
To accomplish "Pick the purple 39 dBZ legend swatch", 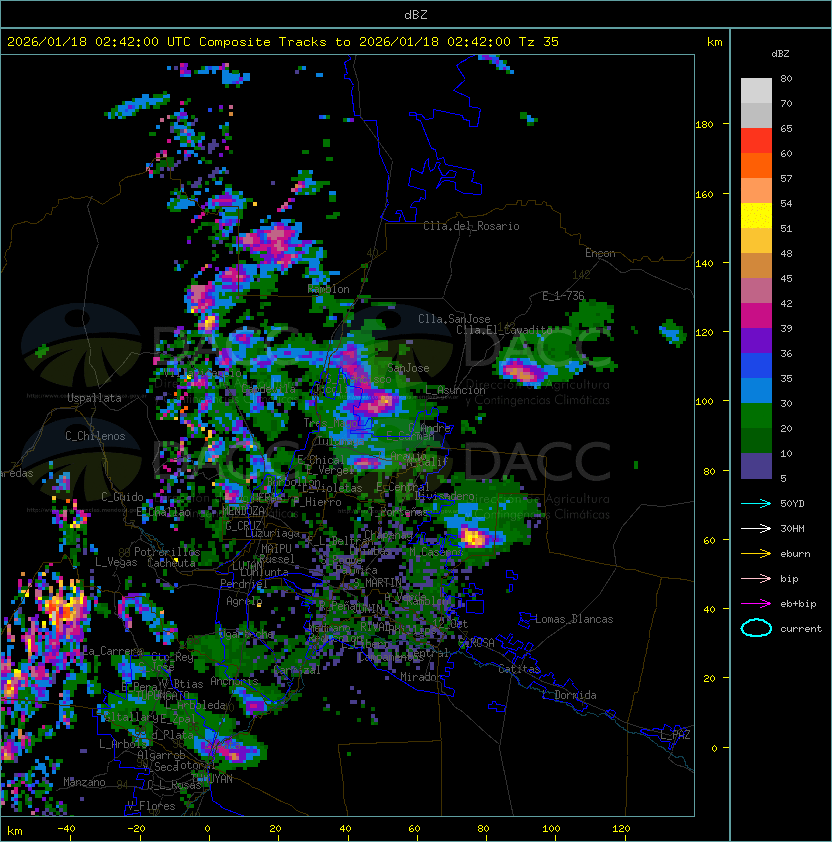I will [756, 340].
